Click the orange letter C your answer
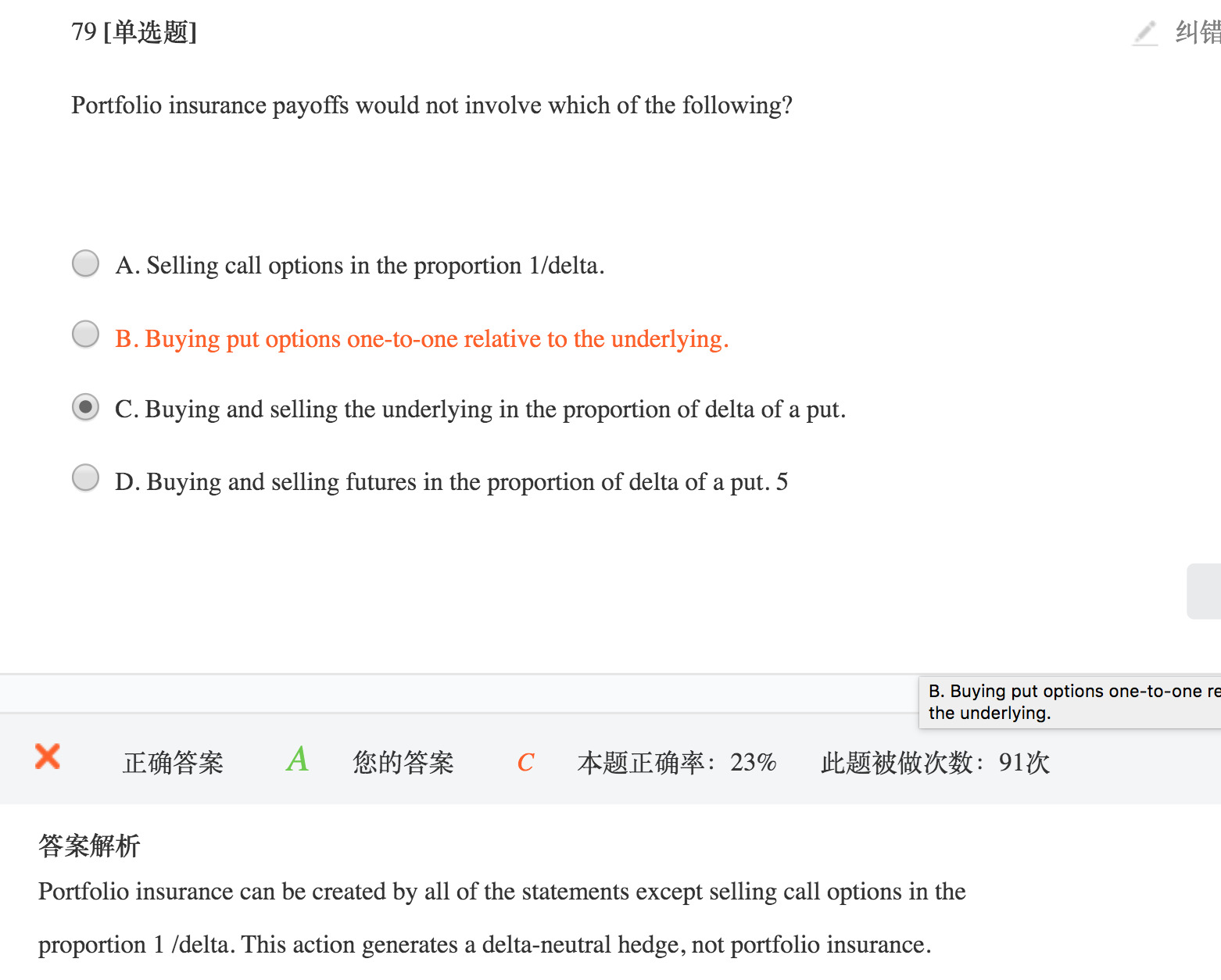The width and height of the screenshot is (1221, 980). pyautogui.click(x=525, y=762)
